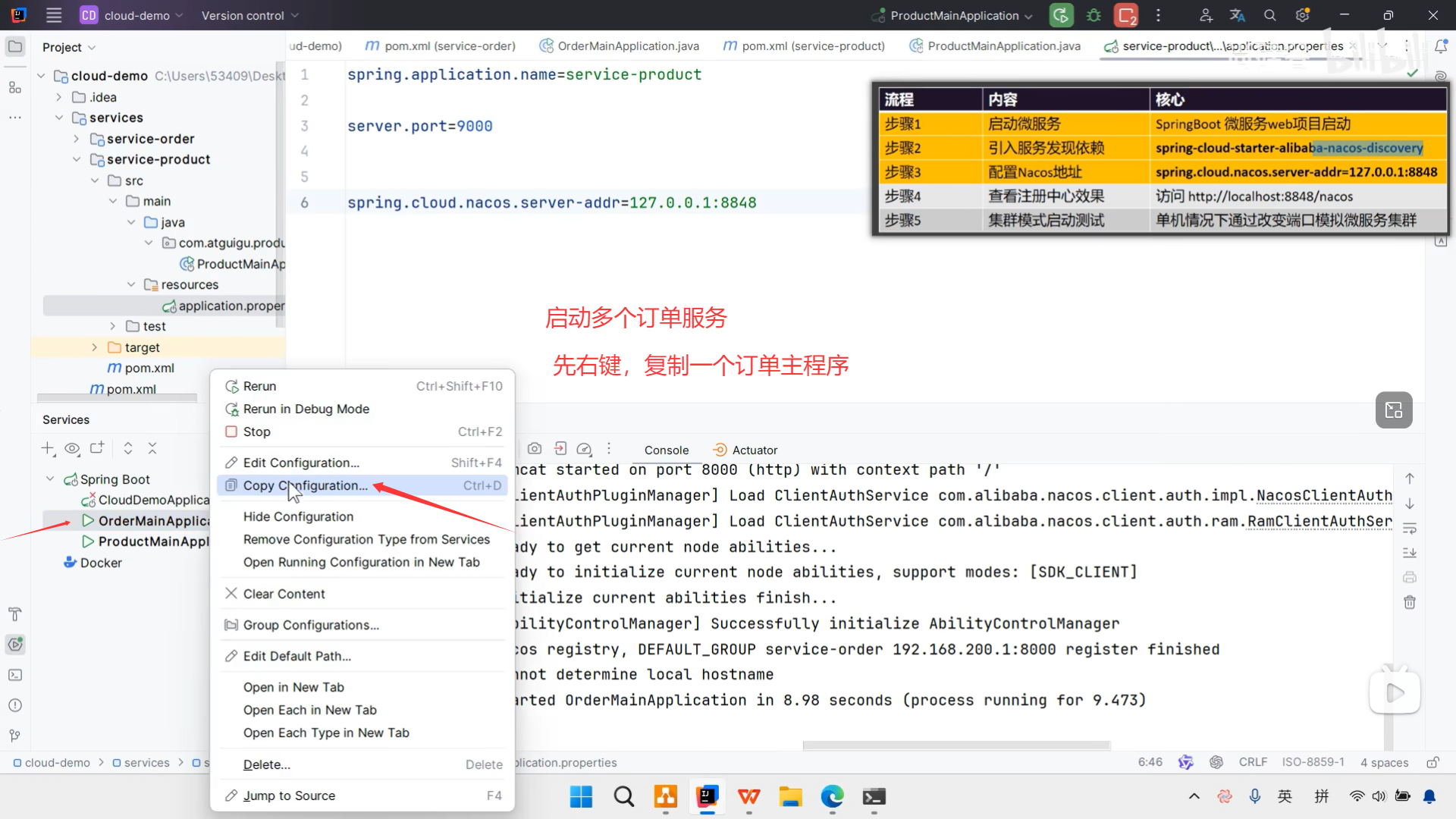Open the Terminal tool window icon
1456x819 pixels.
(x=15, y=675)
